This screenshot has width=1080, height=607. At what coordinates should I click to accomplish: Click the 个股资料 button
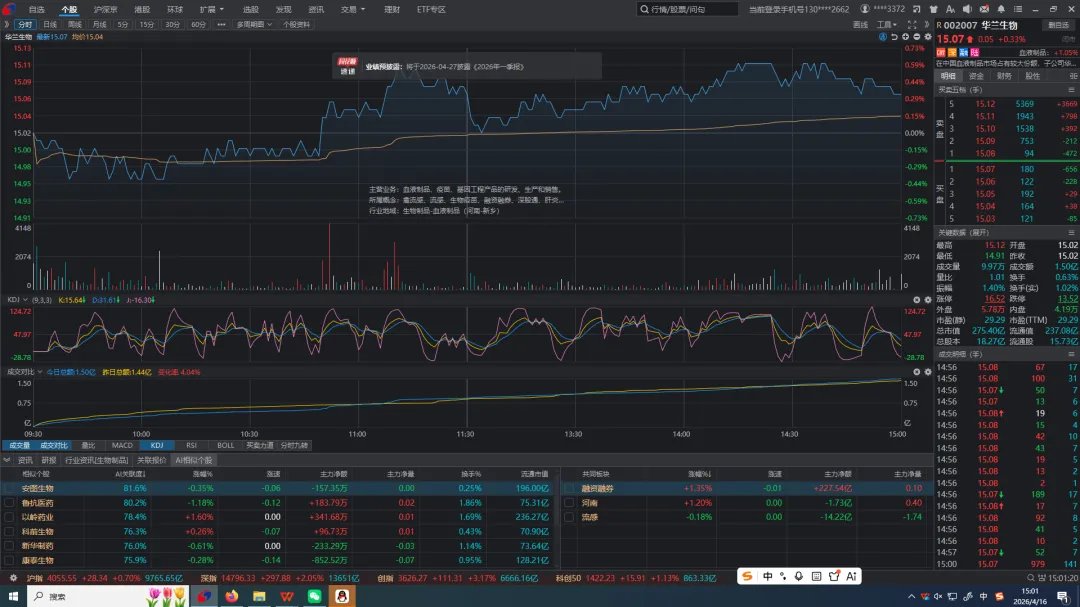[x=296, y=24]
